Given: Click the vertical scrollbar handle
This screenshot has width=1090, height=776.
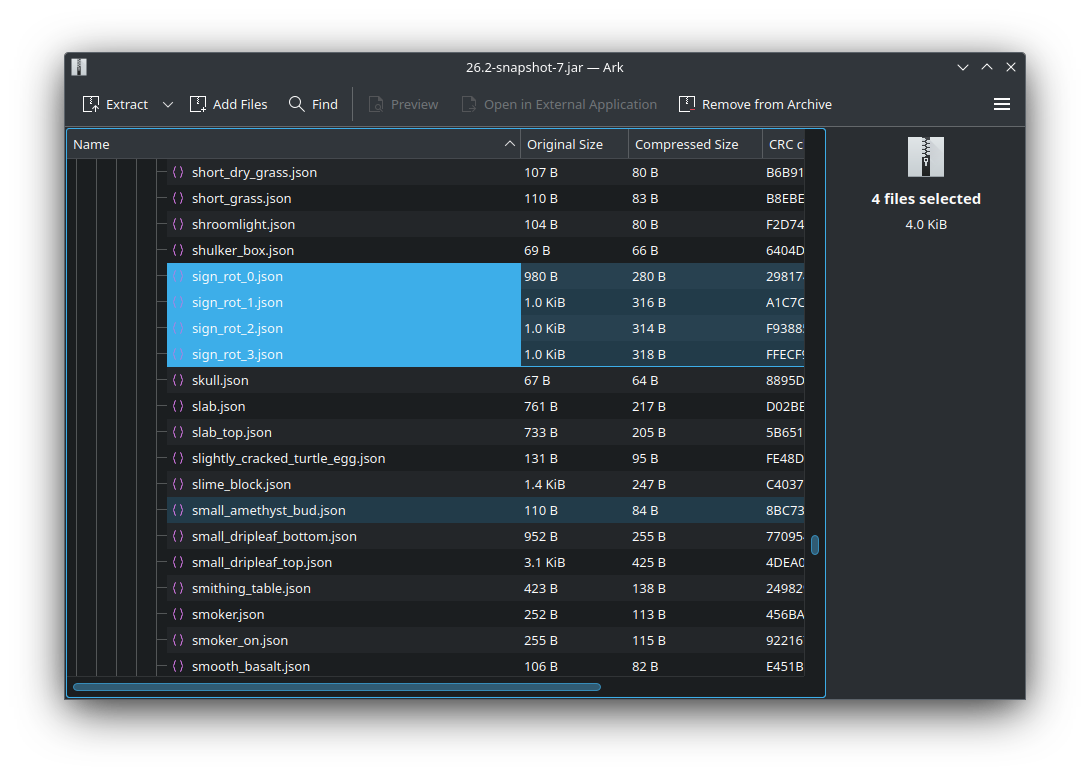Looking at the screenshot, I should click(x=815, y=545).
